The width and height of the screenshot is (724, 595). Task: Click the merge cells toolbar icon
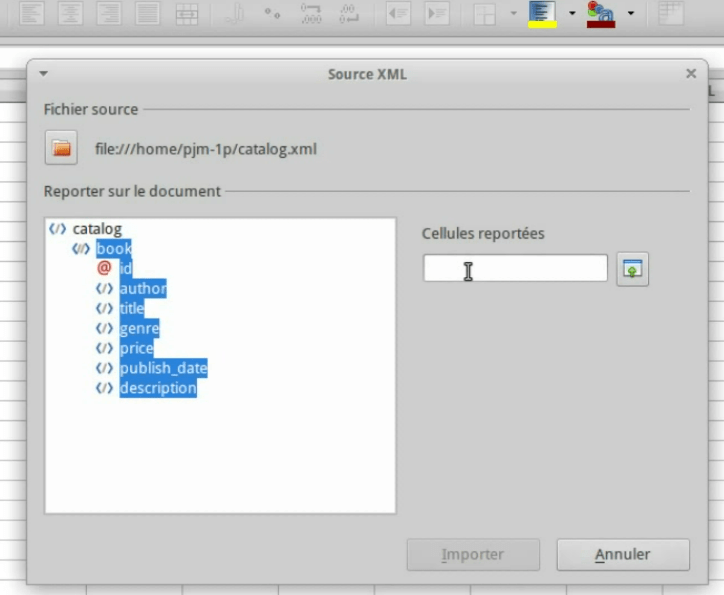186,14
